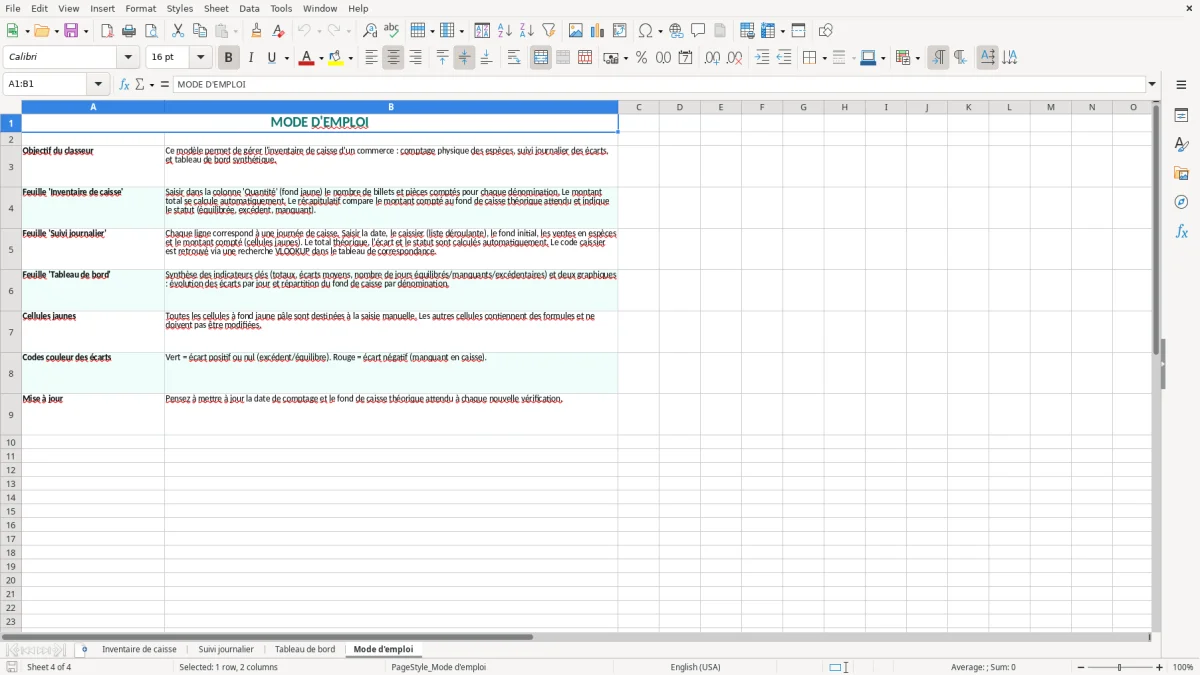The height and width of the screenshot is (675, 1200).
Task: Apply the red font color
Action: click(x=305, y=58)
